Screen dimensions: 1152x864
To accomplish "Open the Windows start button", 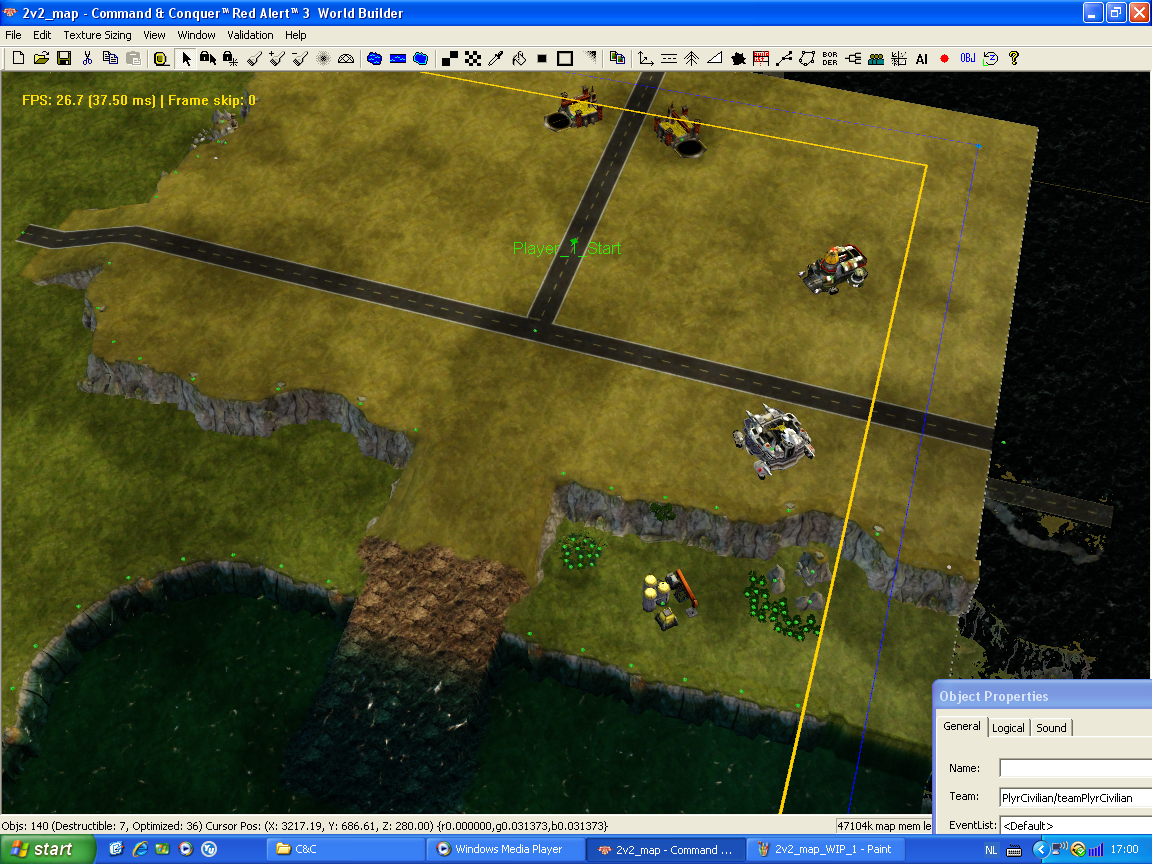I will tap(48, 849).
